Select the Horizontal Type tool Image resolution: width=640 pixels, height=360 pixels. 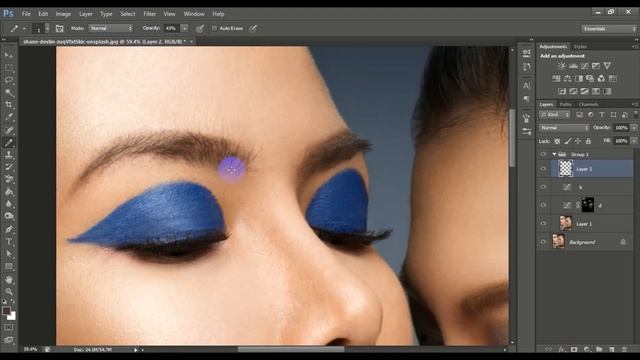(9, 242)
